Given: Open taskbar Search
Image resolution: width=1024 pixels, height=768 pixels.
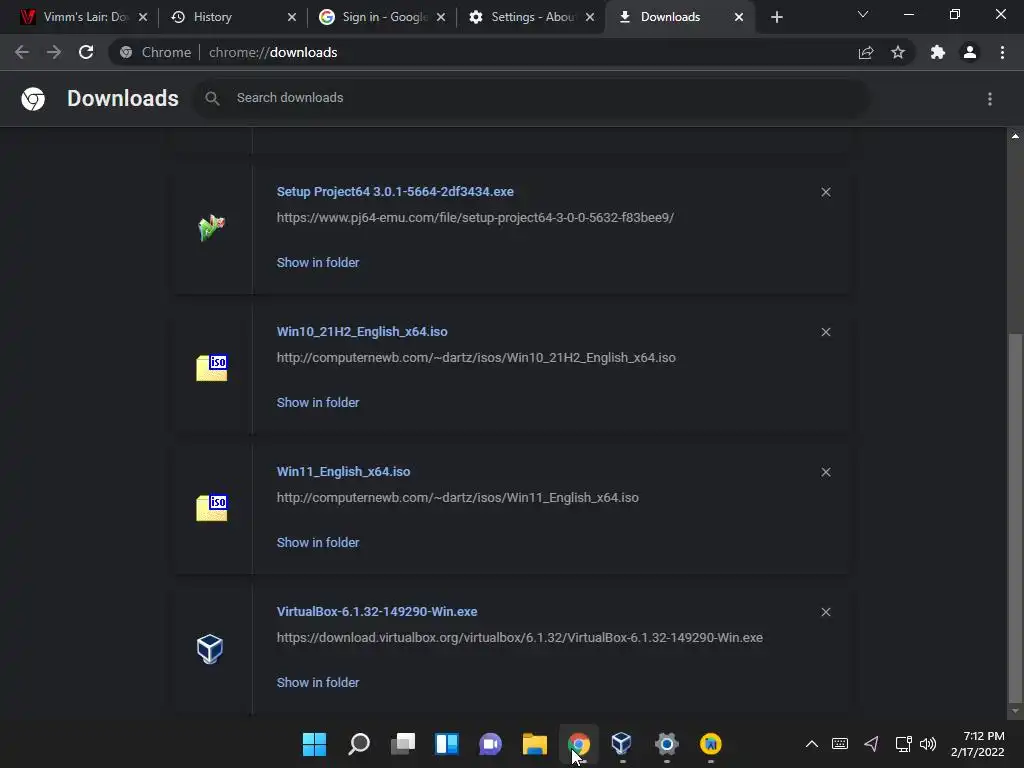Looking at the screenshot, I should click(x=359, y=744).
